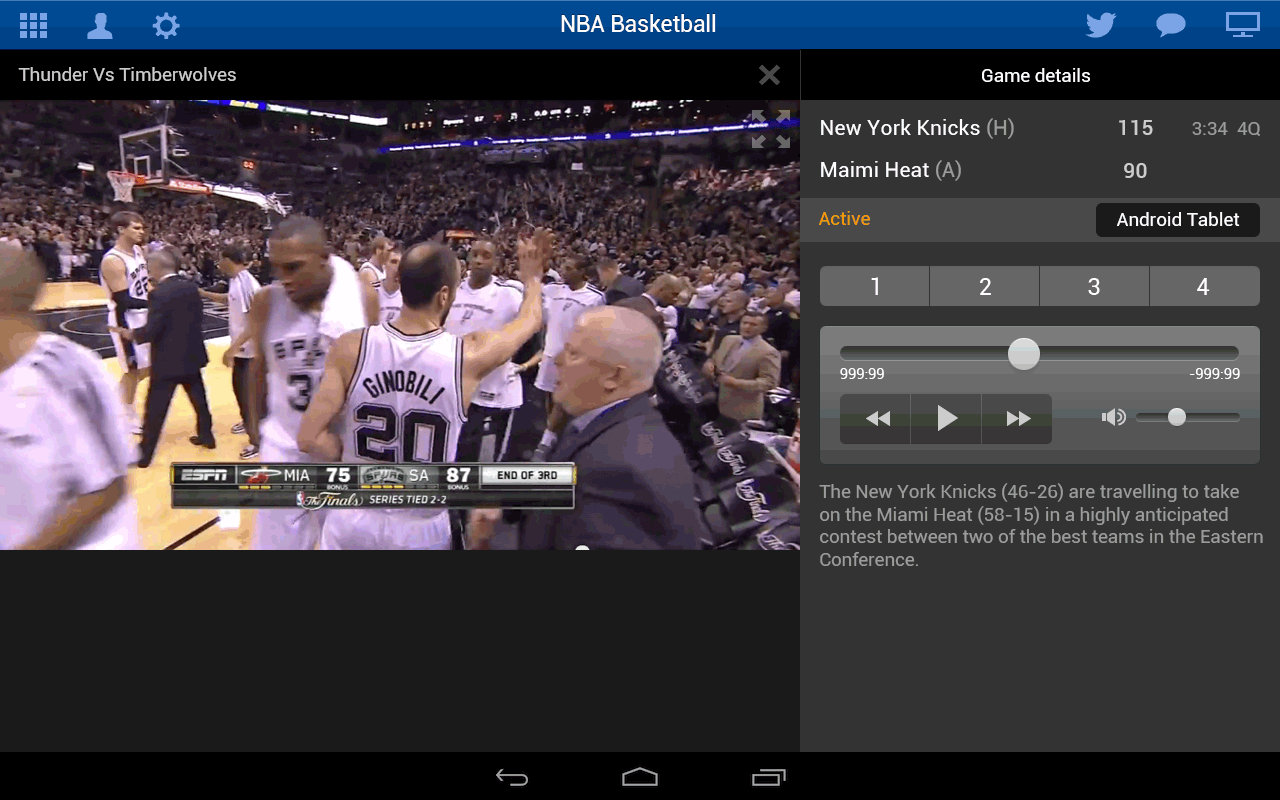
Task: Open the user profile icon
Action: 100,25
